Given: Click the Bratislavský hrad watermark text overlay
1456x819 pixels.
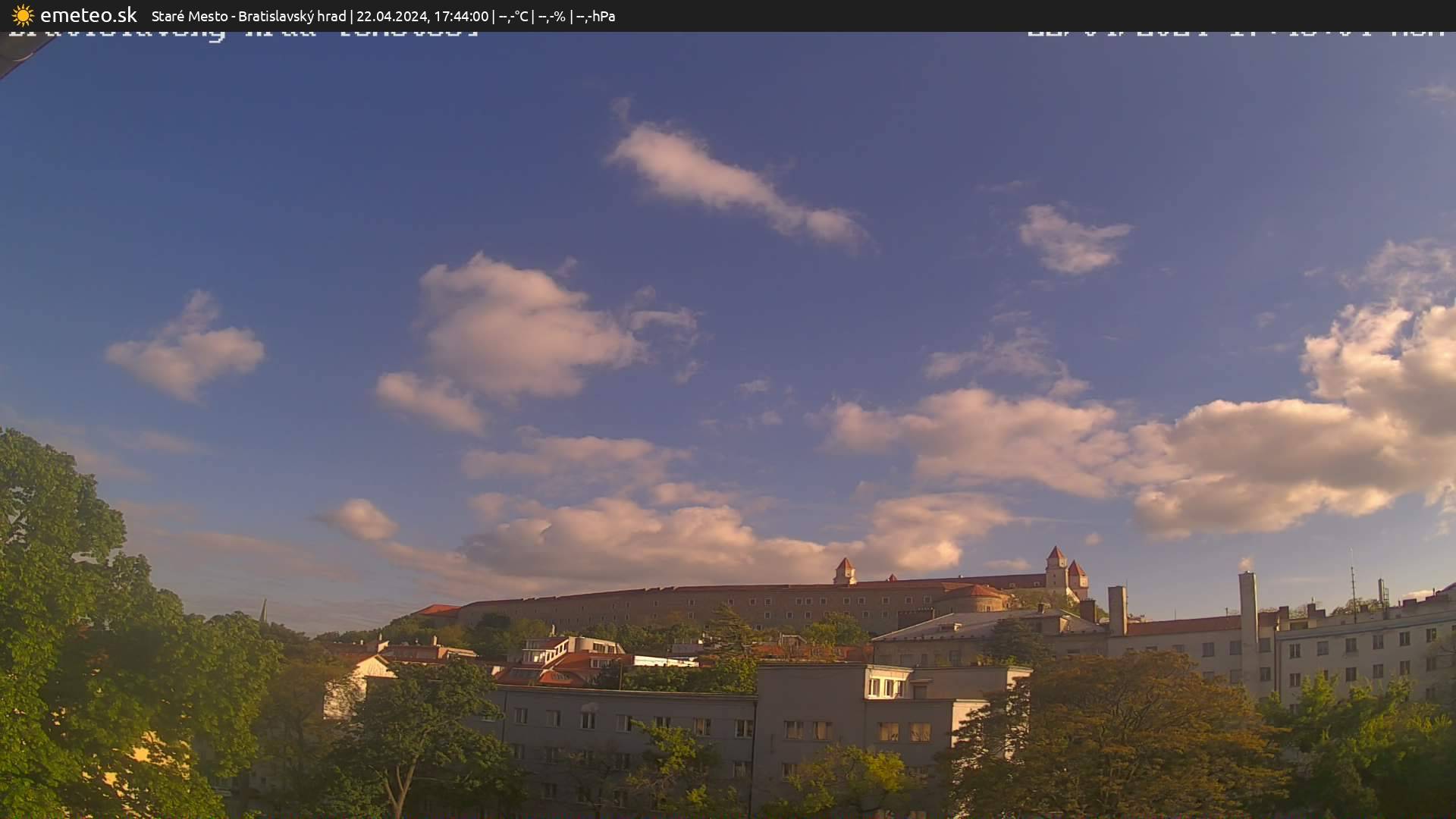Looking at the screenshot, I should (243, 32).
